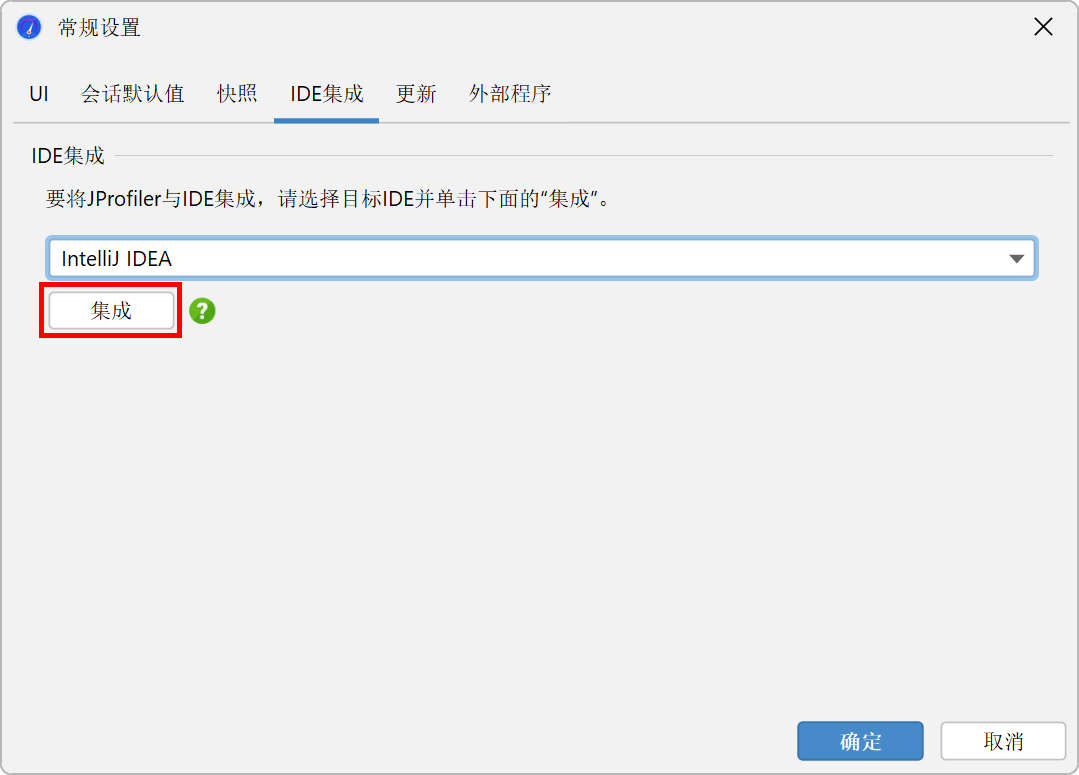The height and width of the screenshot is (775, 1079).
Task: Open the IntelliJ IDEA IDE dropdown
Action: [542, 259]
